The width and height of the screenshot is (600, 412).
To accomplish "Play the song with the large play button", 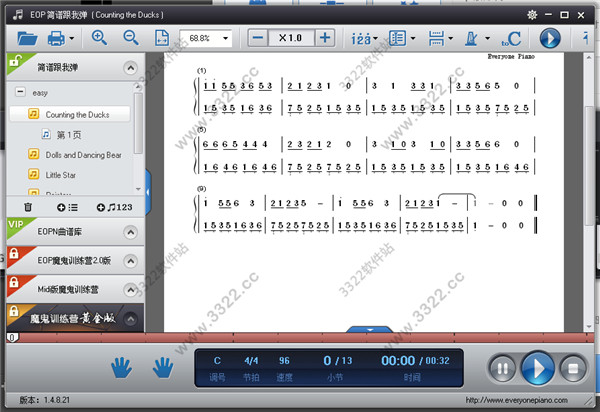I will [538, 368].
